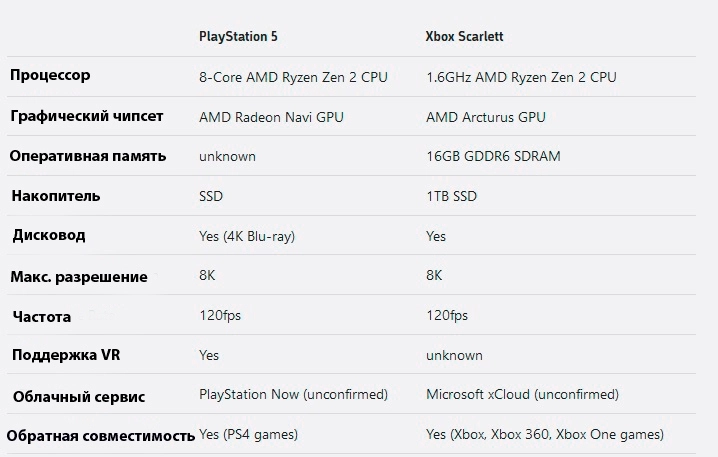Select the Накопитель row label
The height and width of the screenshot is (457, 718).
click(x=56, y=196)
